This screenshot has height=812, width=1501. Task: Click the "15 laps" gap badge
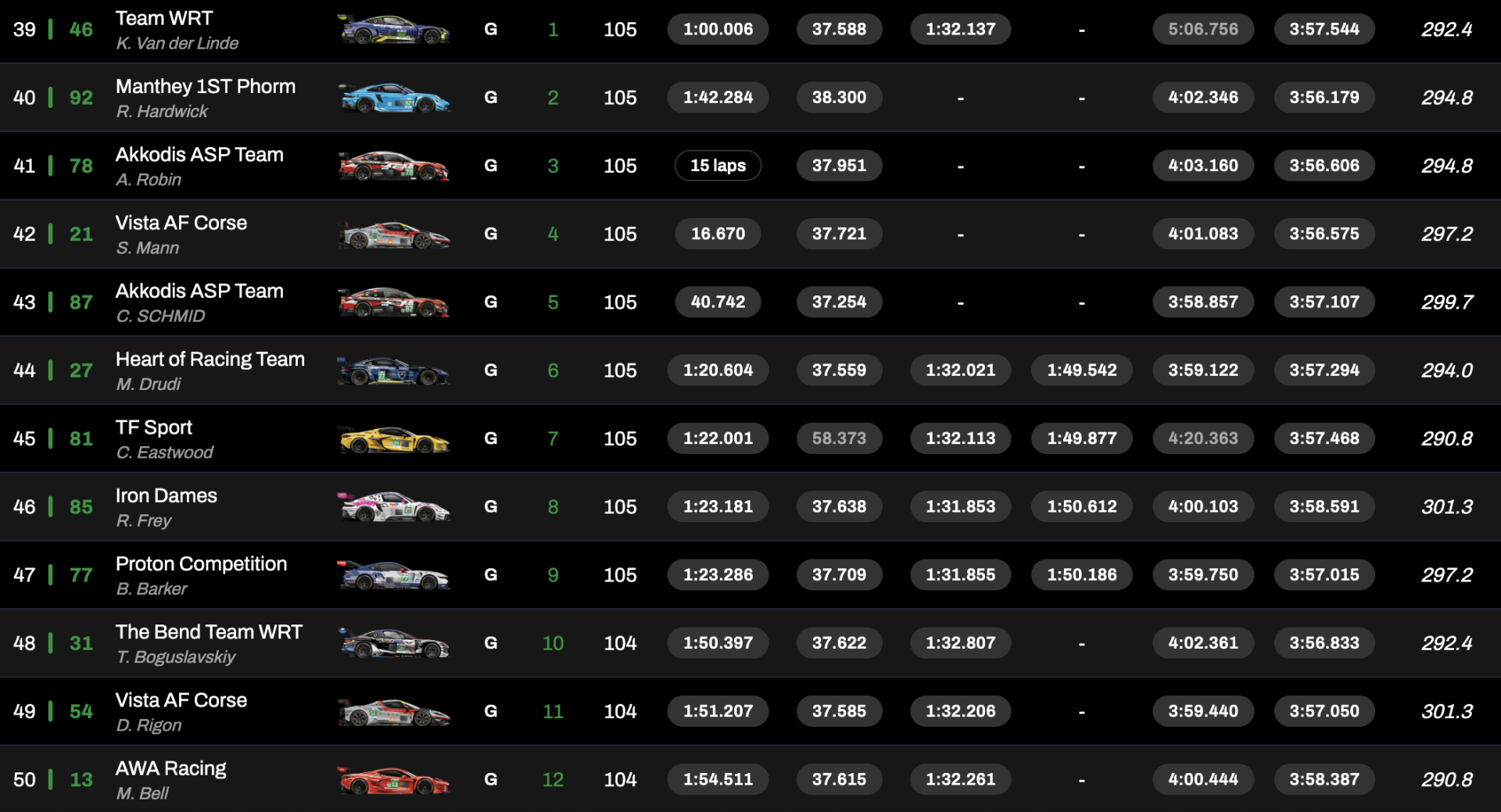pos(718,166)
